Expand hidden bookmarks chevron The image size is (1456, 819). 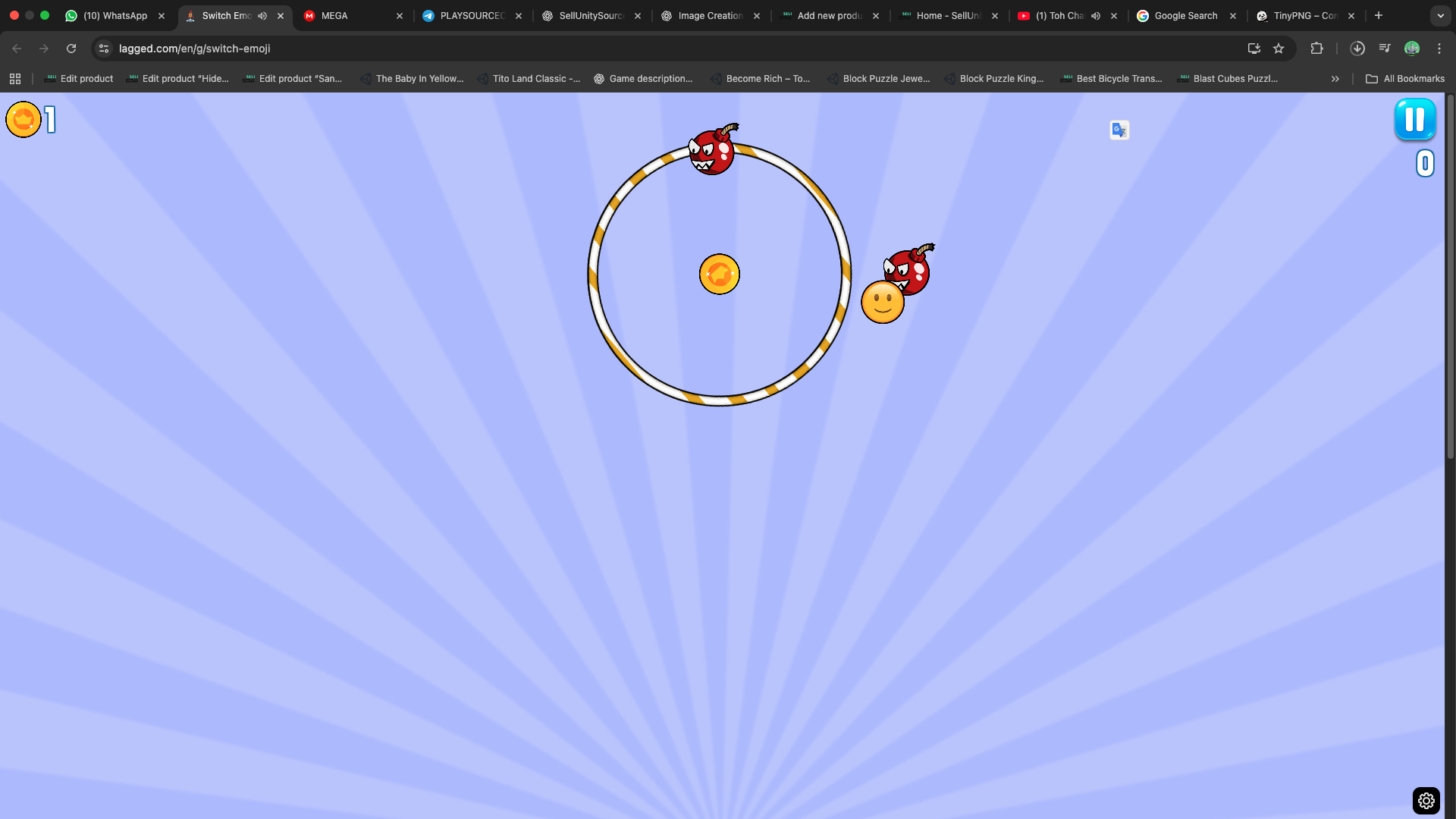(1335, 79)
